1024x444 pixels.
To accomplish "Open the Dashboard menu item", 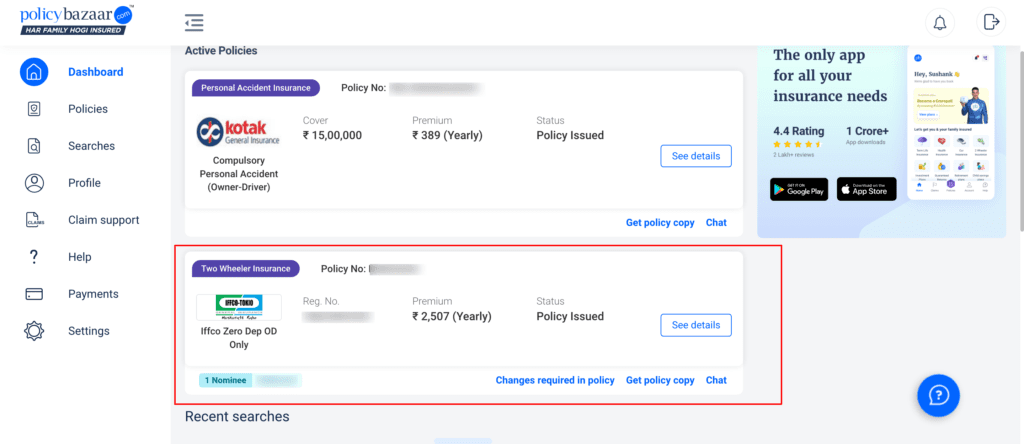I will 95,72.
